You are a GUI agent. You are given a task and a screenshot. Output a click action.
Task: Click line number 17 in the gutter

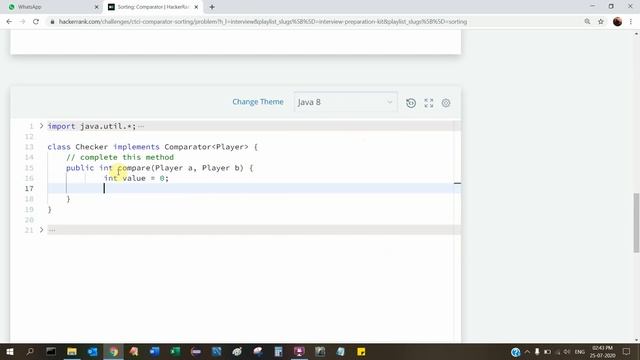[x=29, y=189]
